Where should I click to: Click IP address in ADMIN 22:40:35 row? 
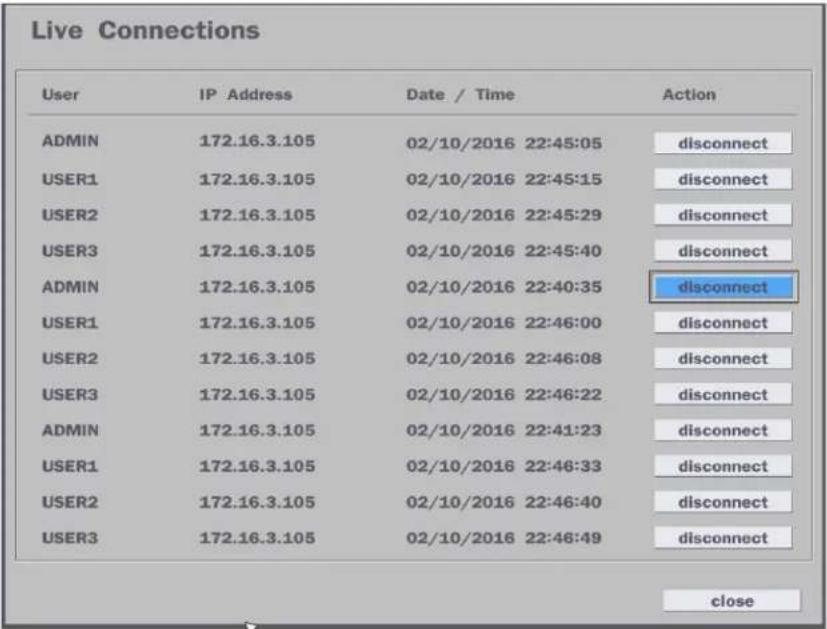coord(257,287)
